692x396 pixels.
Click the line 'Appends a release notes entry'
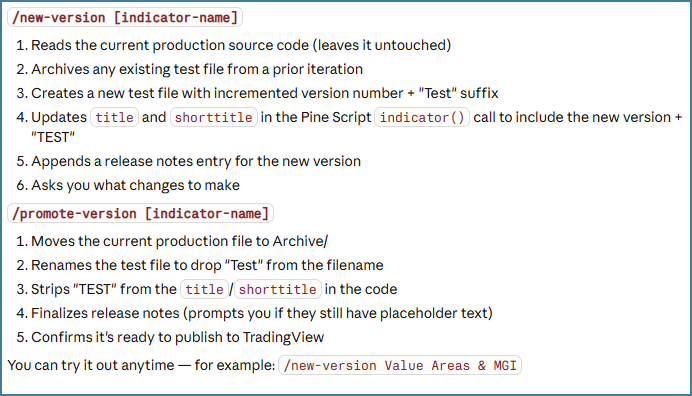click(x=196, y=161)
